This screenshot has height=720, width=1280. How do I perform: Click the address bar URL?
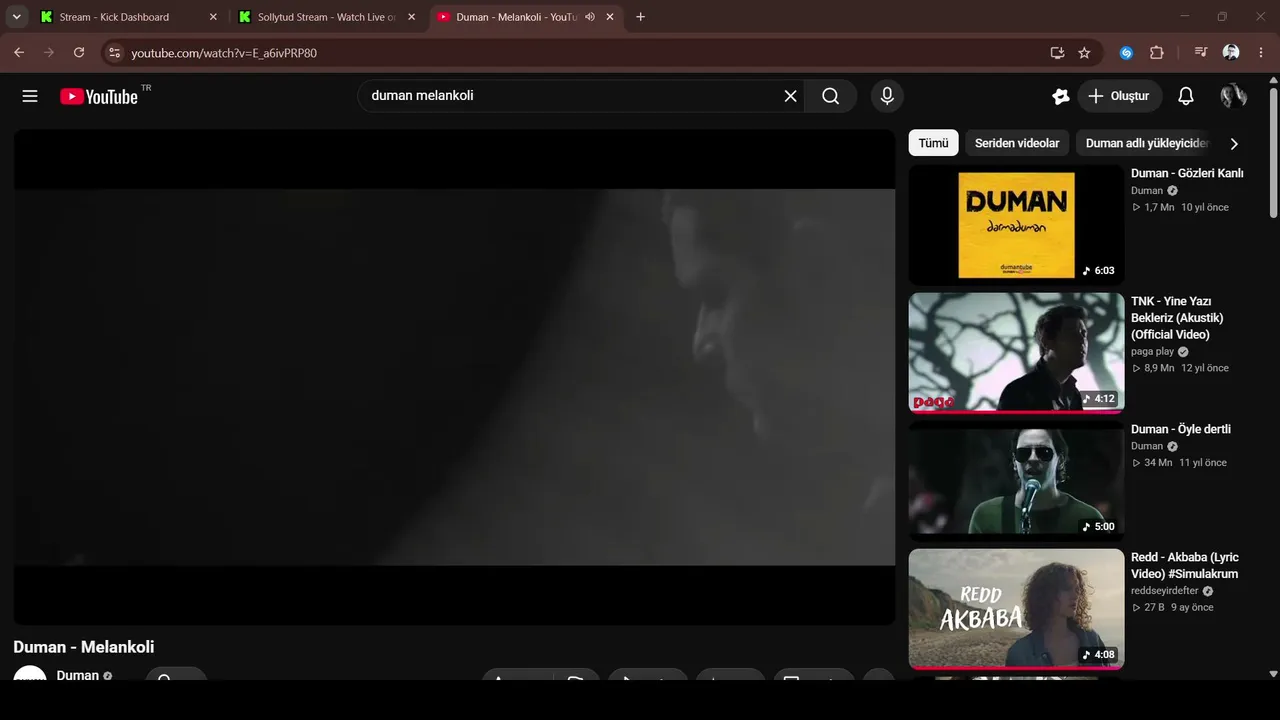click(224, 53)
